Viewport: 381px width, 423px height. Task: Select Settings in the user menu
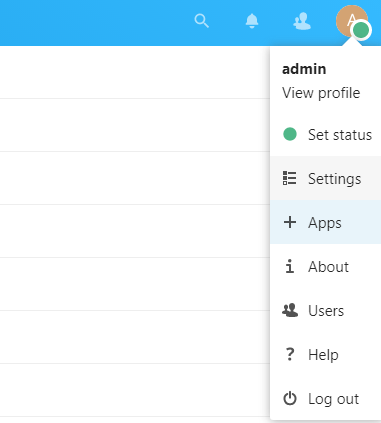point(326,178)
